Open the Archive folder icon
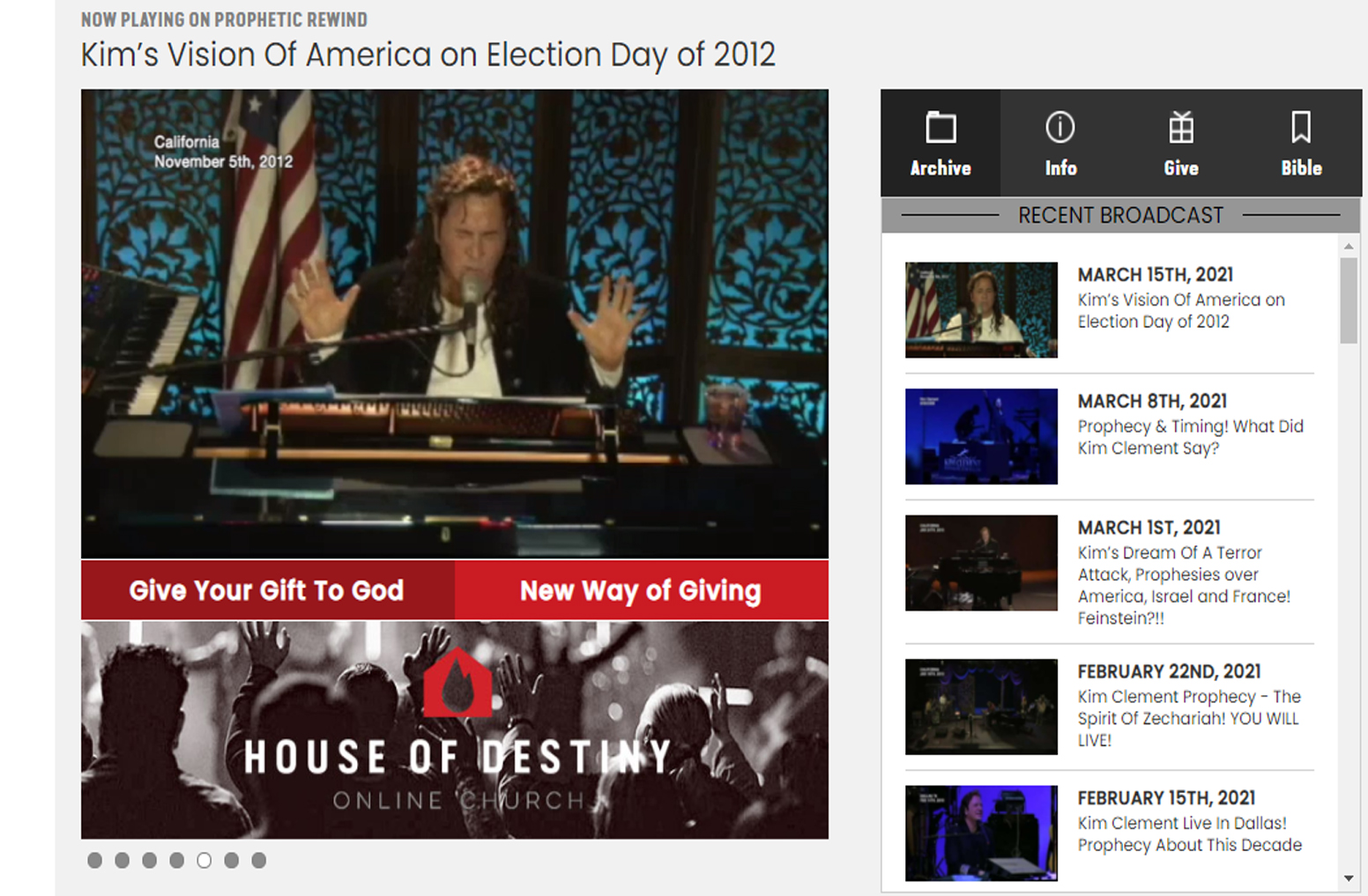 [940, 128]
